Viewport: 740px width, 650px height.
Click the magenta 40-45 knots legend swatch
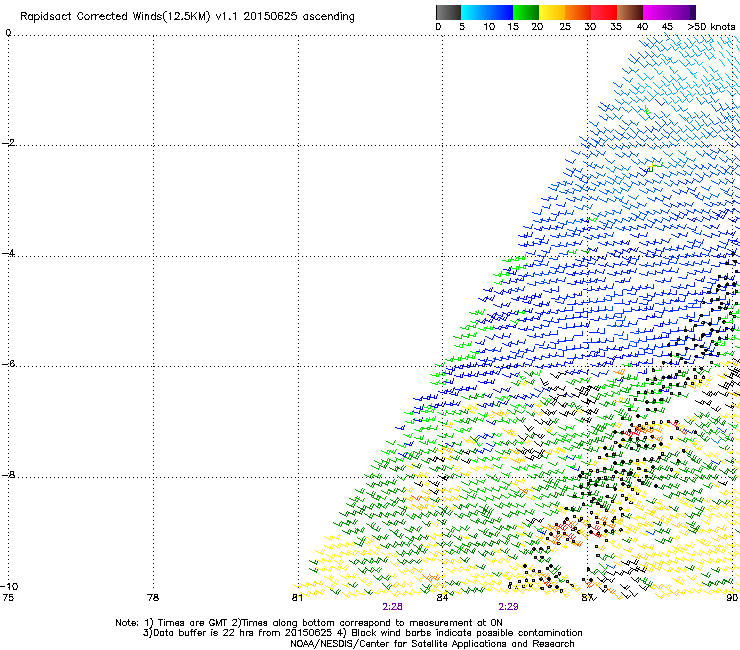(x=656, y=12)
